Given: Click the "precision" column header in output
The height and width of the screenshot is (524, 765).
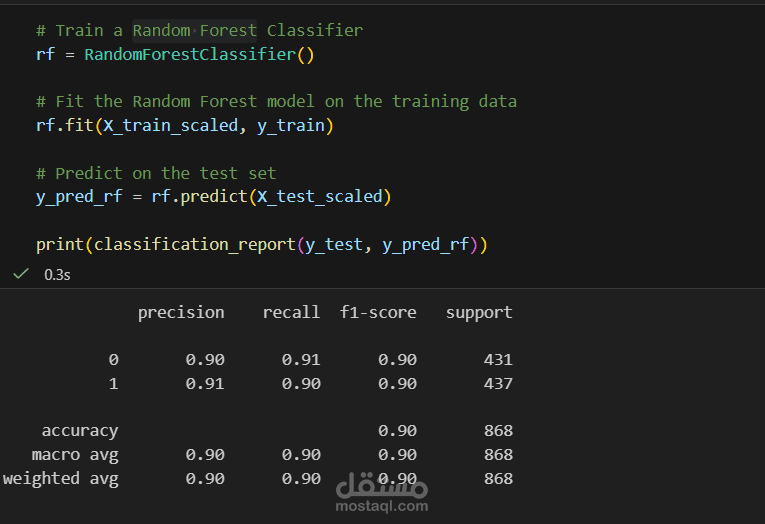Looking at the screenshot, I should 181,312.
